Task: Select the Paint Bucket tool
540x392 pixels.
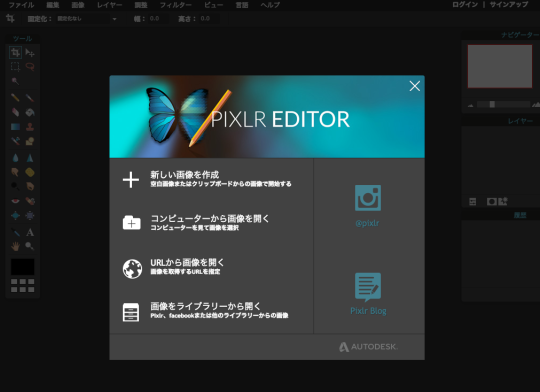Action: 30,112
